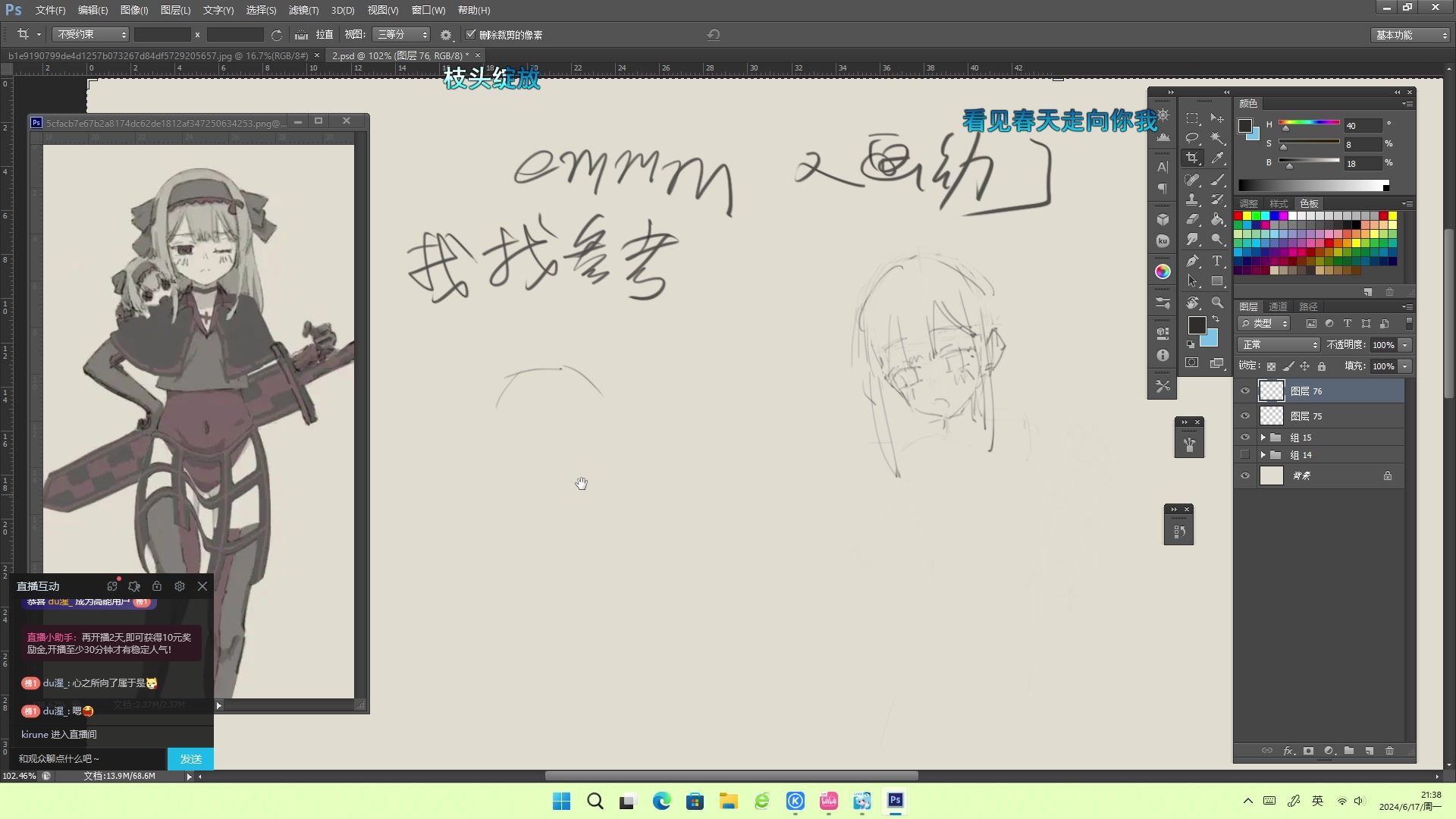
Task: Select the Dodge tool
Action: (1217, 240)
